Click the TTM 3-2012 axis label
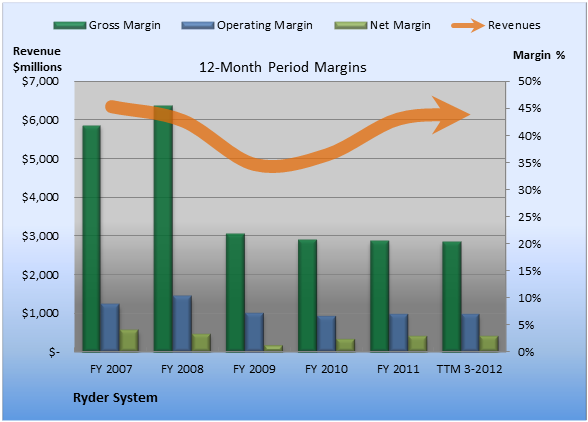 470,369
